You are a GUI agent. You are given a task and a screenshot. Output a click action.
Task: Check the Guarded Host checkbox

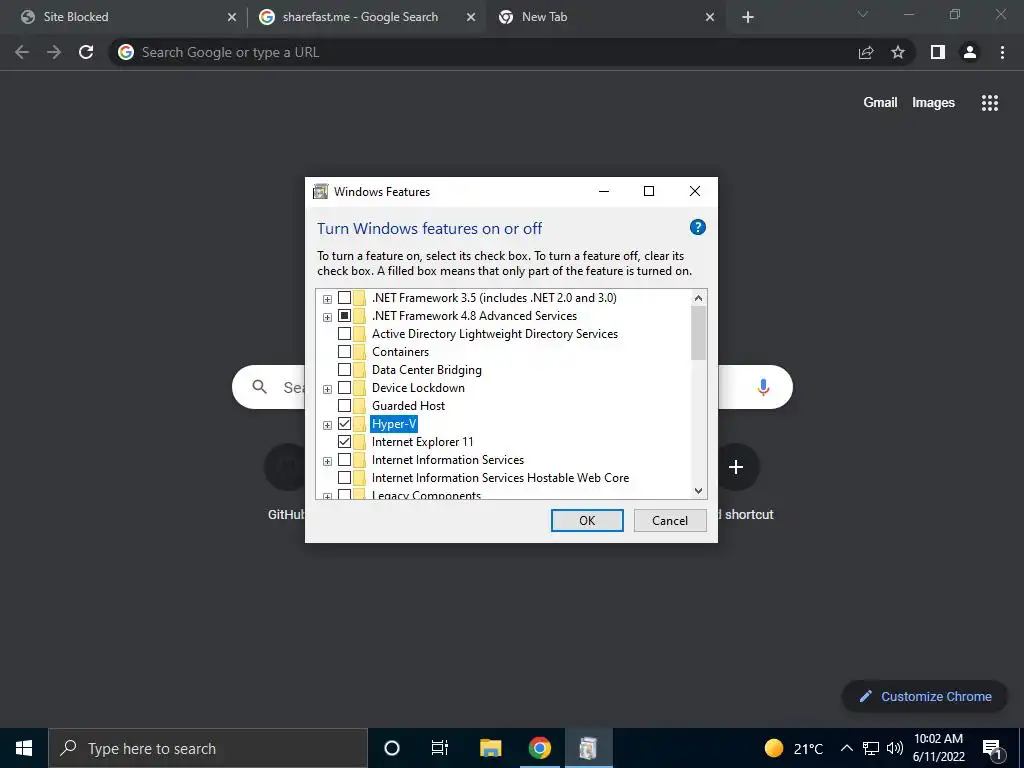pyautogui.click(x=344, y=406)
